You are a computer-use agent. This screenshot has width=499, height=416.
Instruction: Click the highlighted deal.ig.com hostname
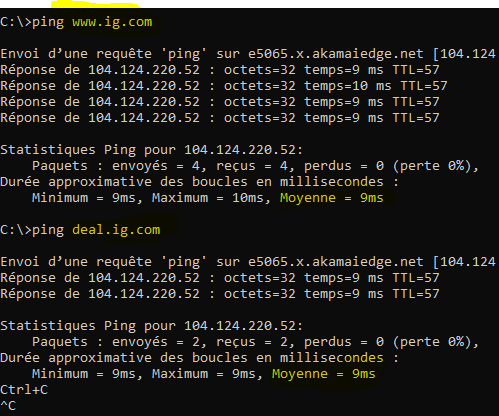click(x=116, y=230)
